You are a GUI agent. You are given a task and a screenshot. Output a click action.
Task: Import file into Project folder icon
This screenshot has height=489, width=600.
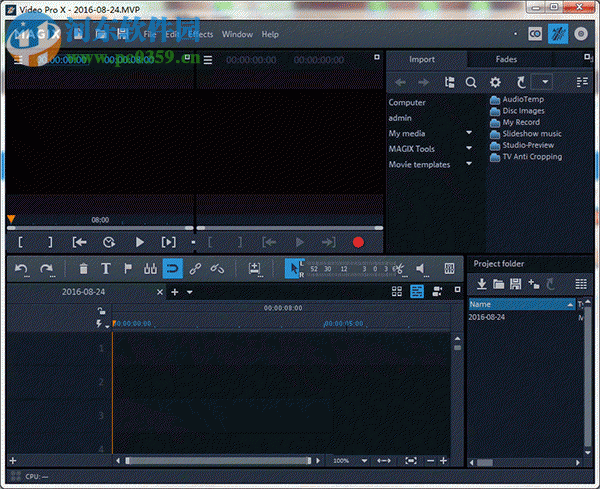(x=481, y=284)
